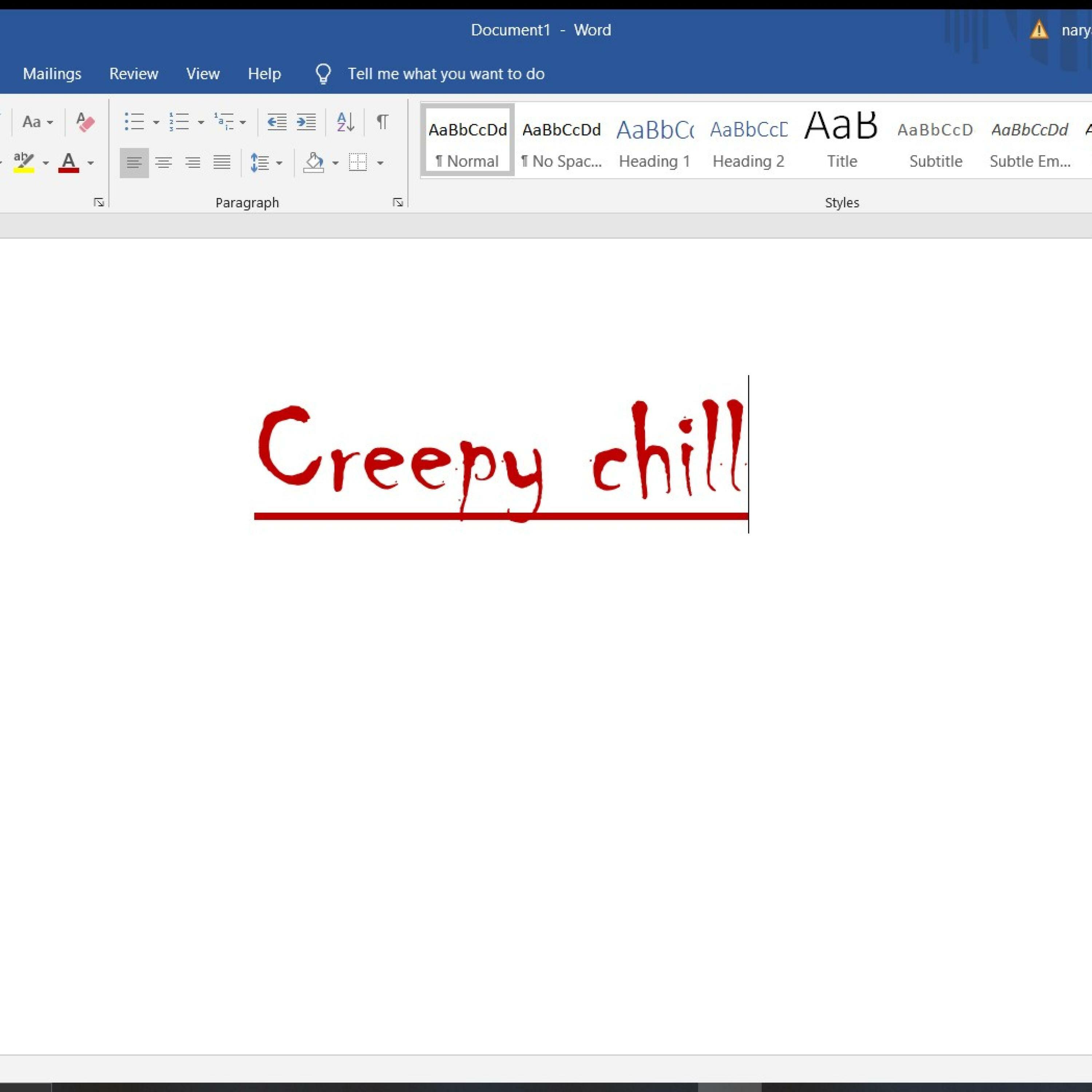The image size is (1092, 1092).
Task: Apply the Subtitle style
Action: pos(936,140)
